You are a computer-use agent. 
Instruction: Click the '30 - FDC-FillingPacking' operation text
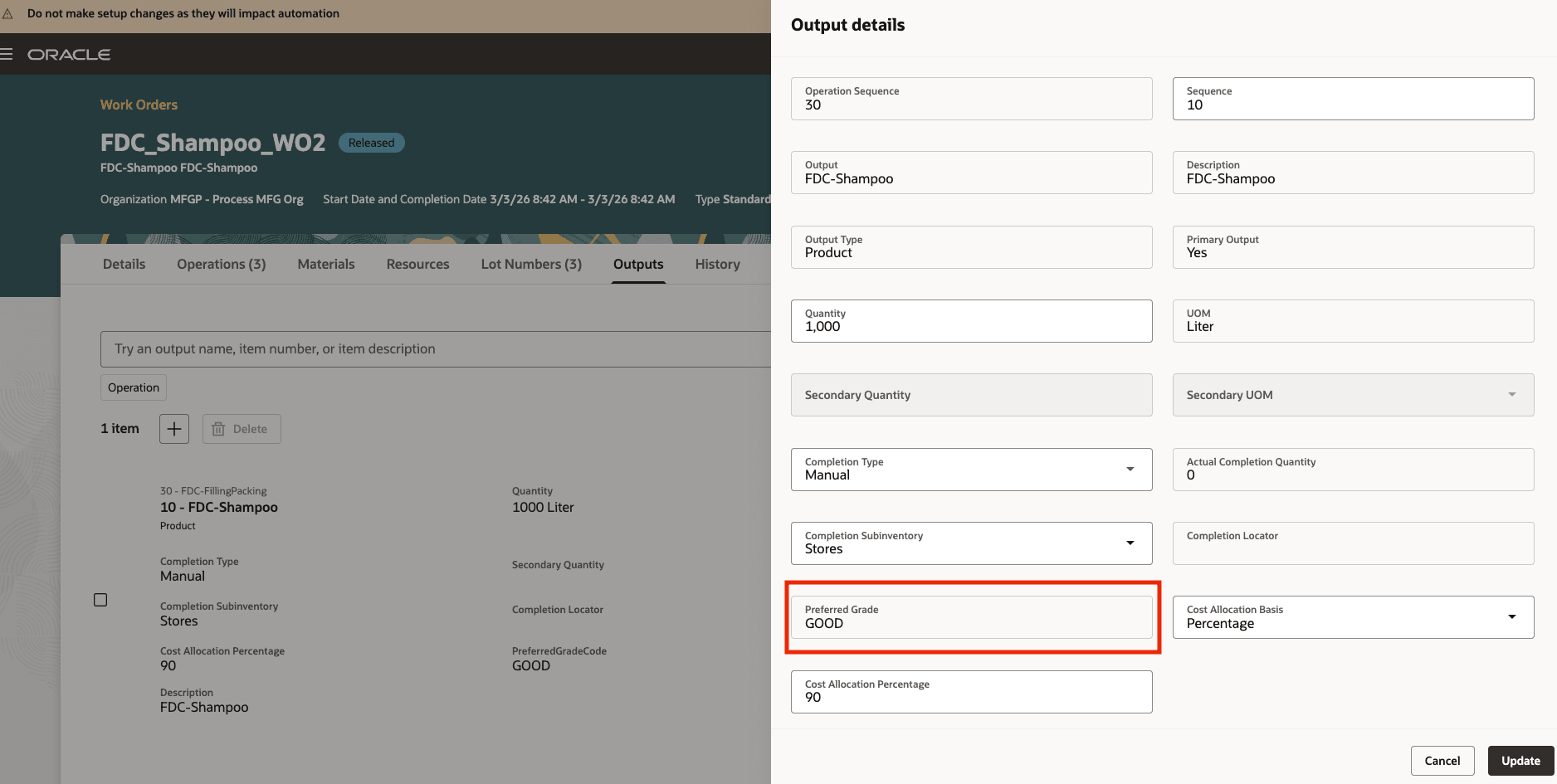pyautogui.click(x=213, y=491)
